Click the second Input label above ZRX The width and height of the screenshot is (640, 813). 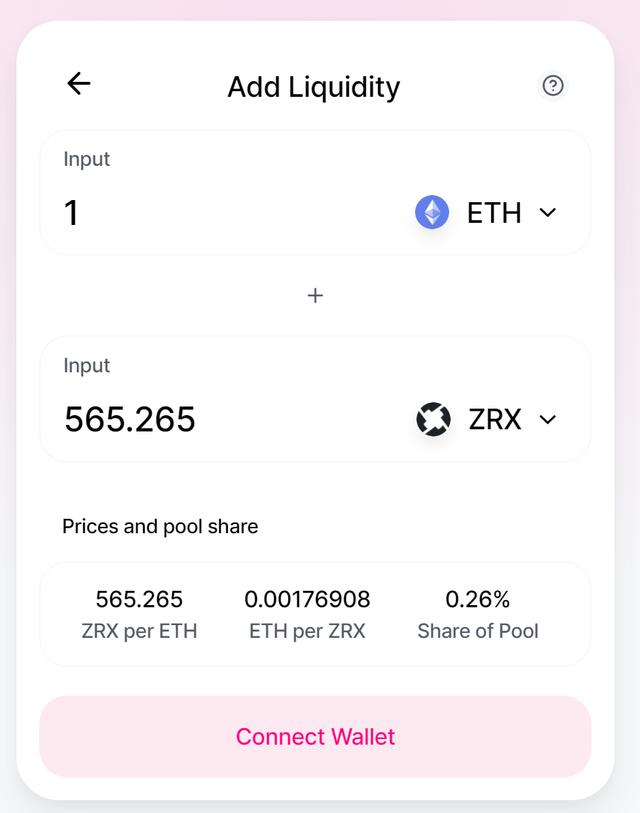click(87, 366)
